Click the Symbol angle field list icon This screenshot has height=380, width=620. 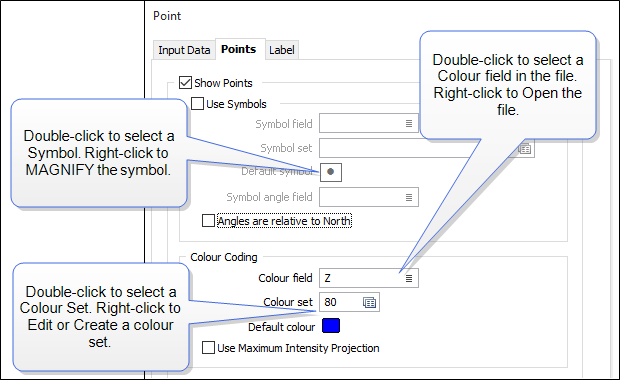pos(409,197)
